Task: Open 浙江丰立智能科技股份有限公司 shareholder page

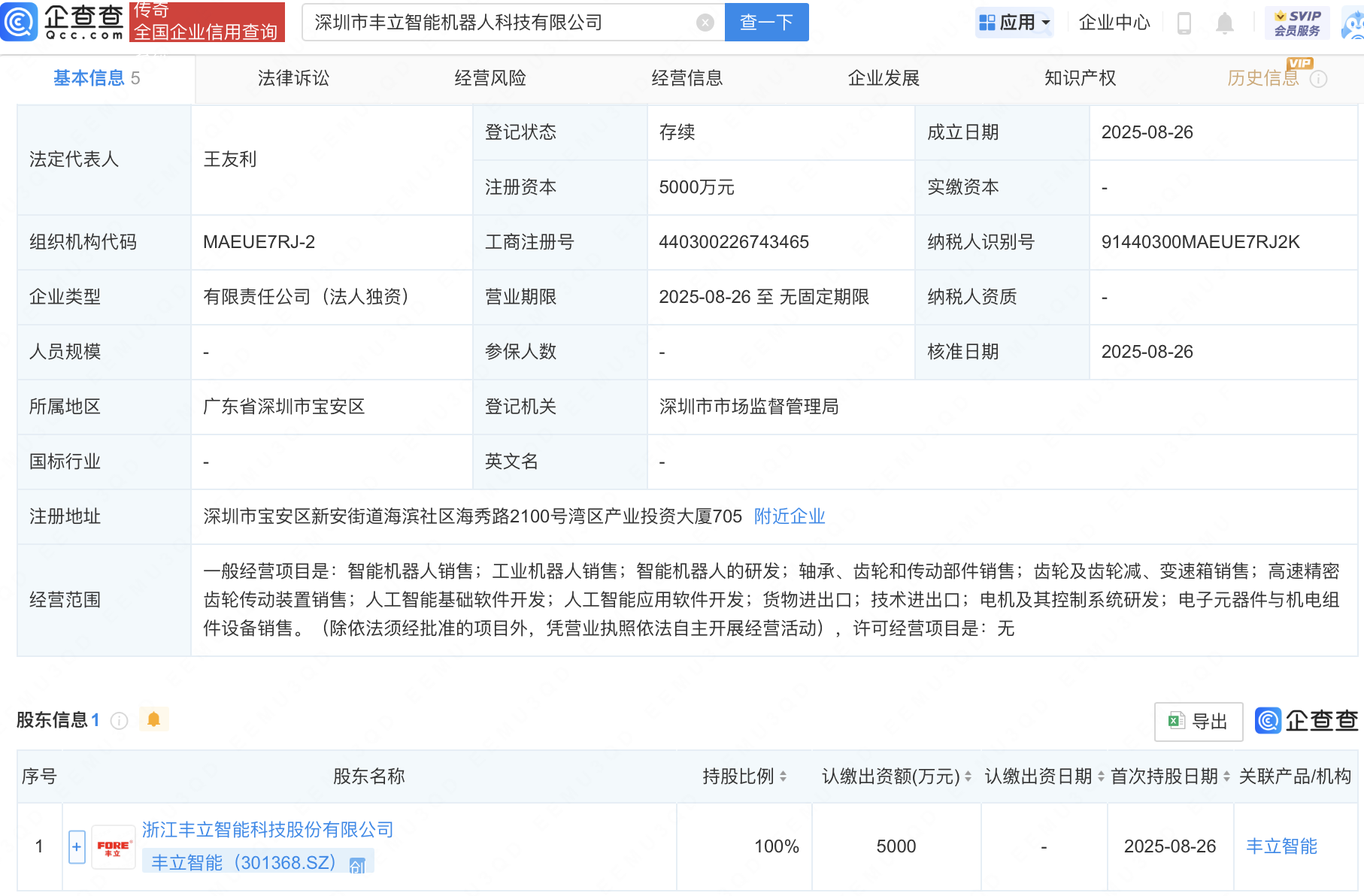Action: (x=267, y=829)
